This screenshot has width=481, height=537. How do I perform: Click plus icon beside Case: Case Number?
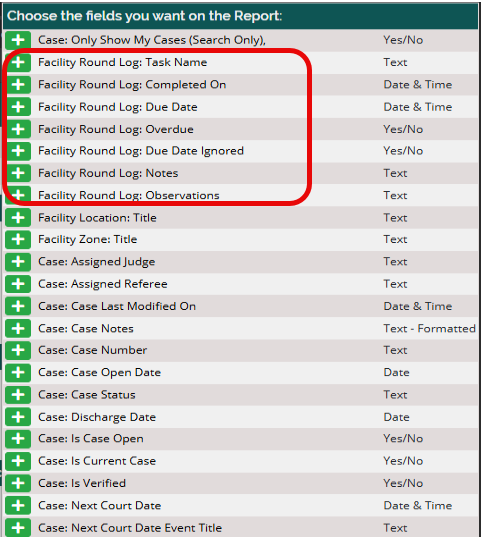click(18, 350)
